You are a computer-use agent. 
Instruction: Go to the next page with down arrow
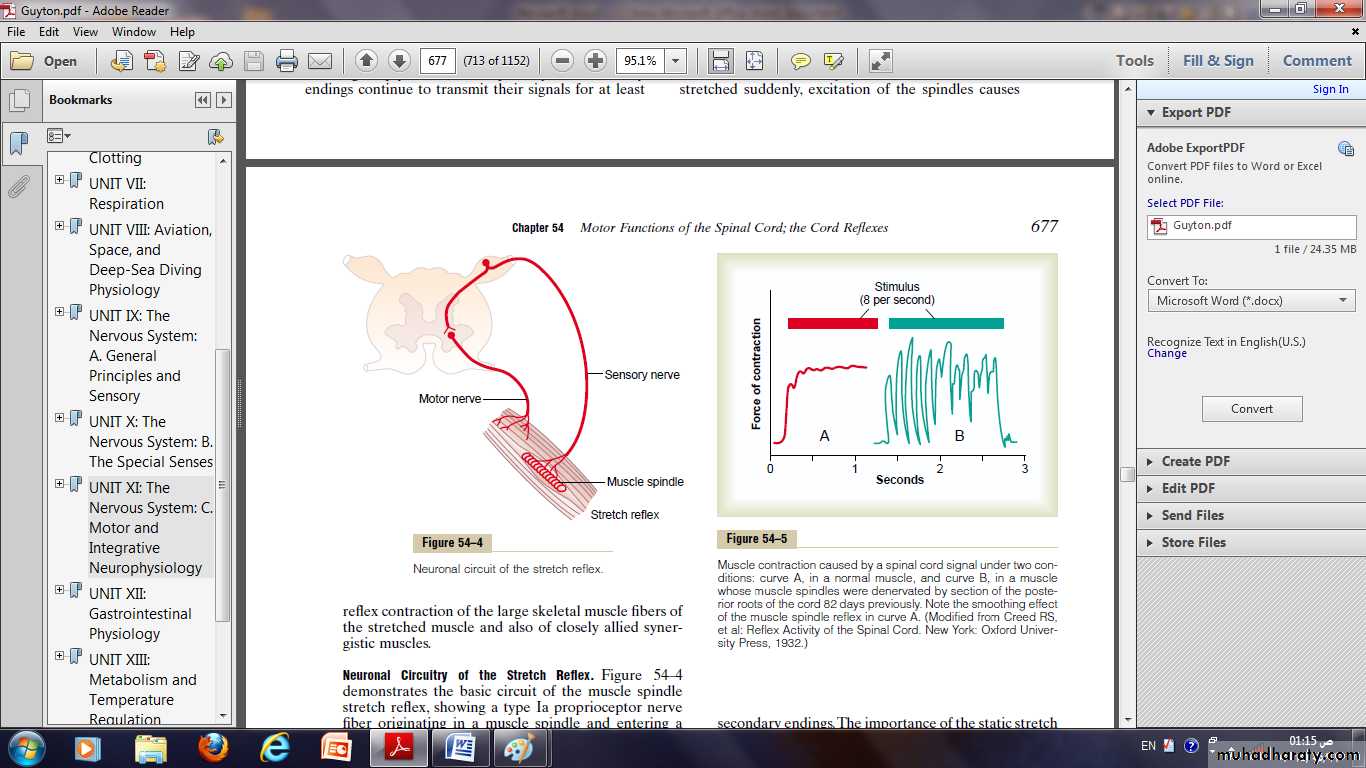point(399,61)
